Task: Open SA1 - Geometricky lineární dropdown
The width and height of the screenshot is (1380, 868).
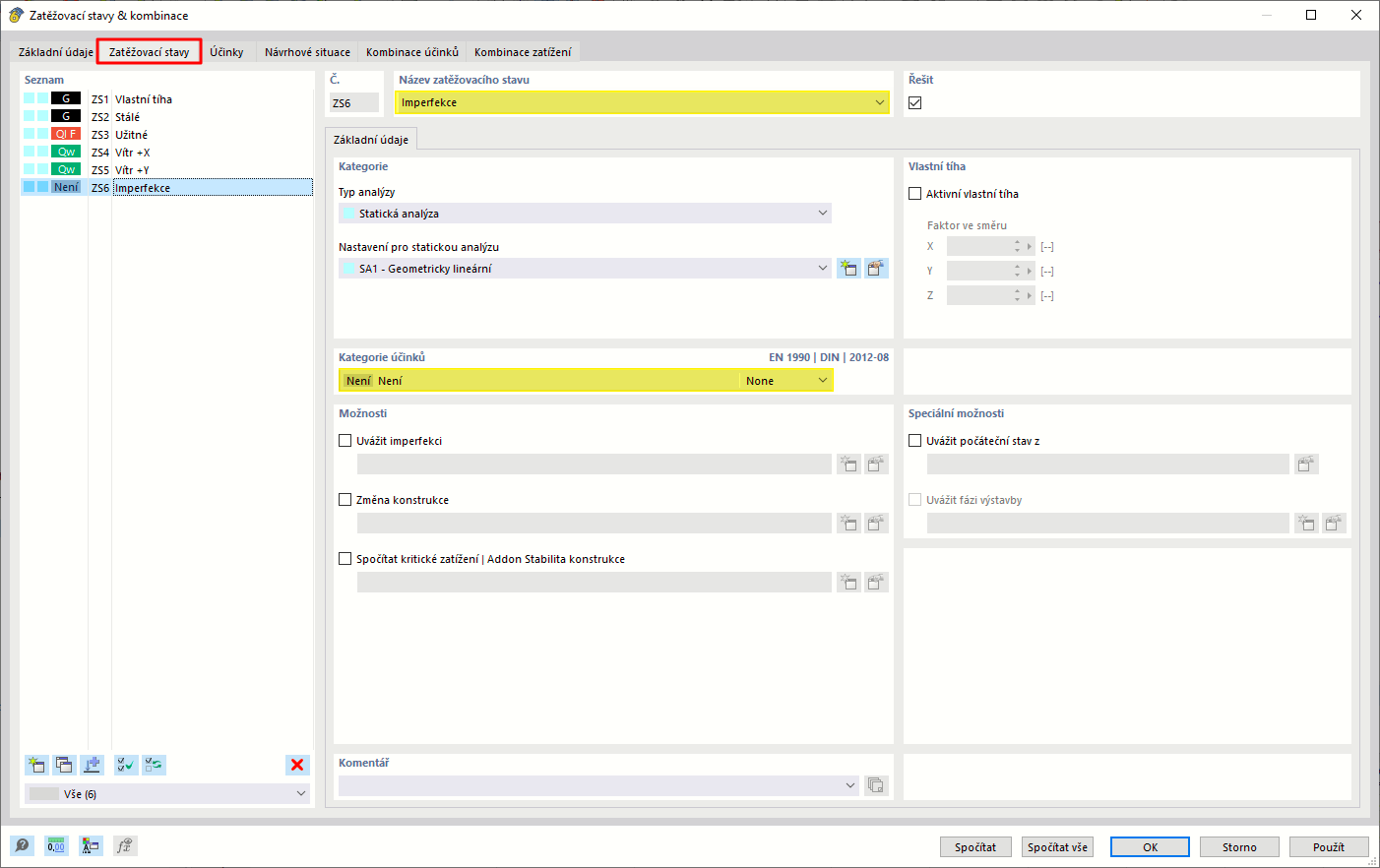Action: (823, 268)
